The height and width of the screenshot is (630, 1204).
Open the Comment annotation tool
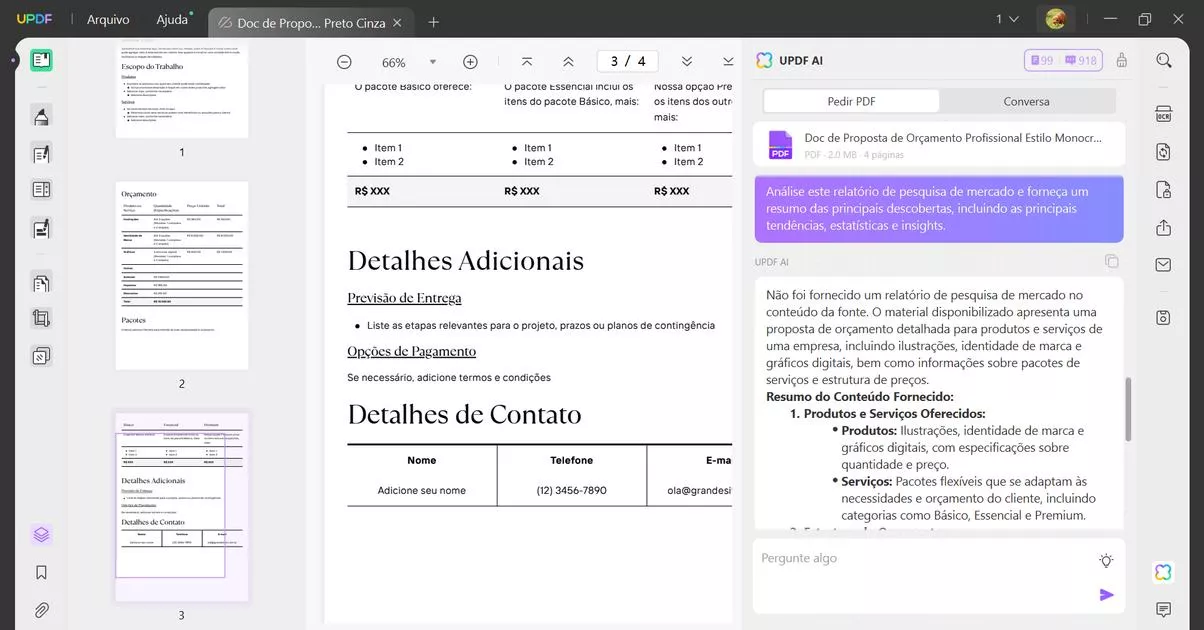[x=41, y=116]
